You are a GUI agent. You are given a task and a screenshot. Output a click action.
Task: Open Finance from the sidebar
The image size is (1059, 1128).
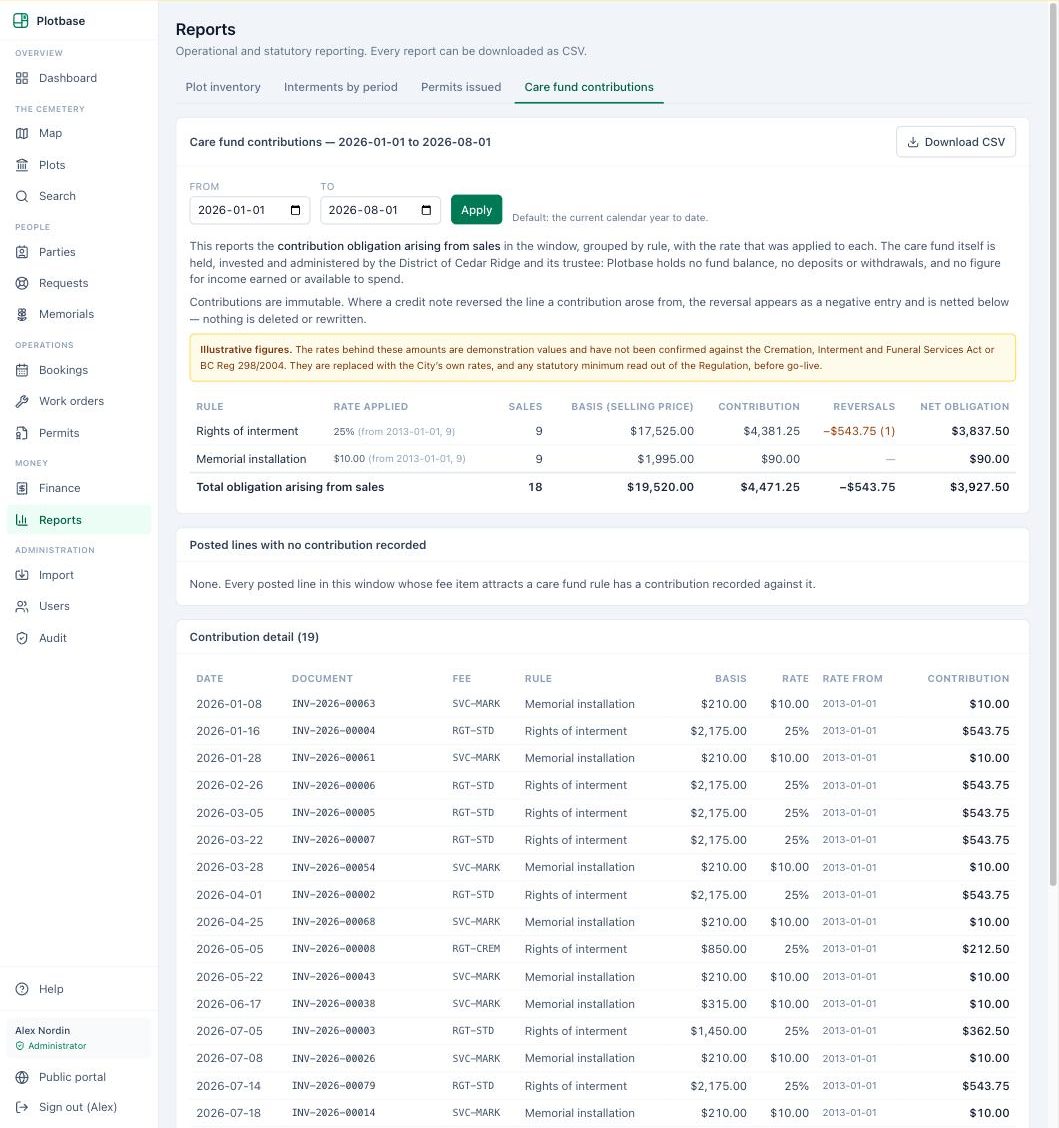[x=78, y=488]
